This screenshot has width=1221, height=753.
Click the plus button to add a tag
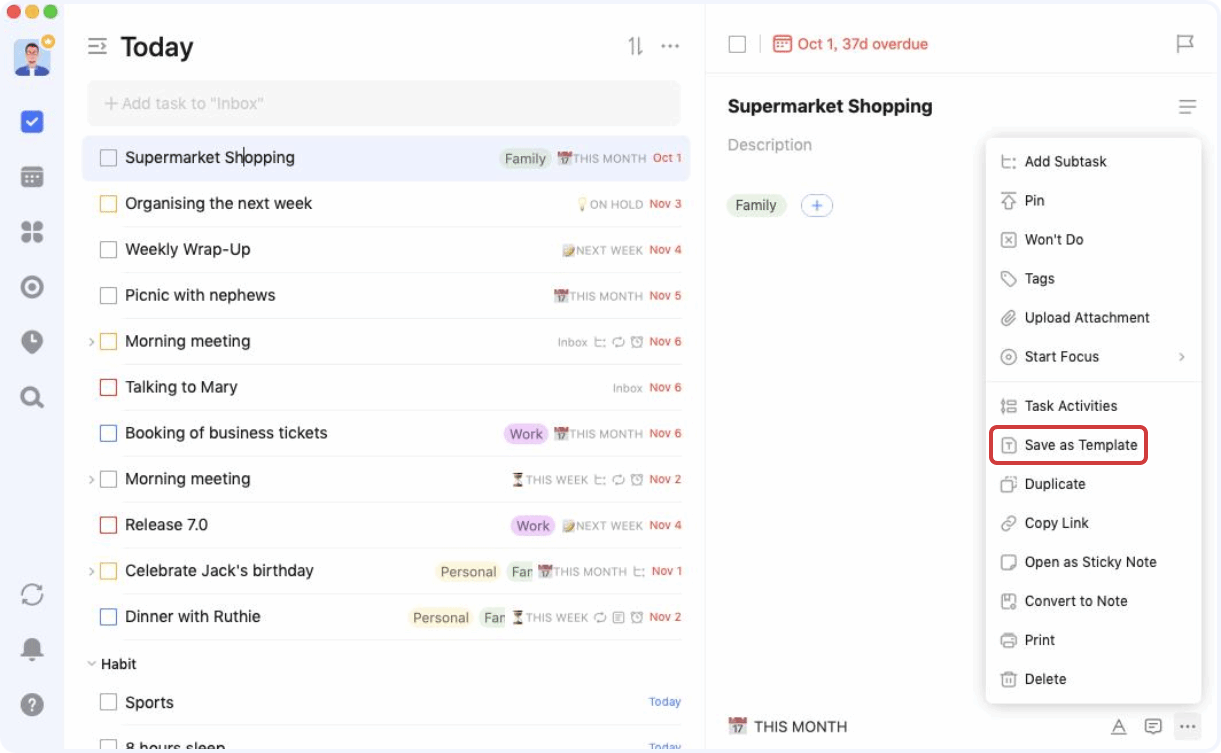pyautogui.click(x=817, y=205)
